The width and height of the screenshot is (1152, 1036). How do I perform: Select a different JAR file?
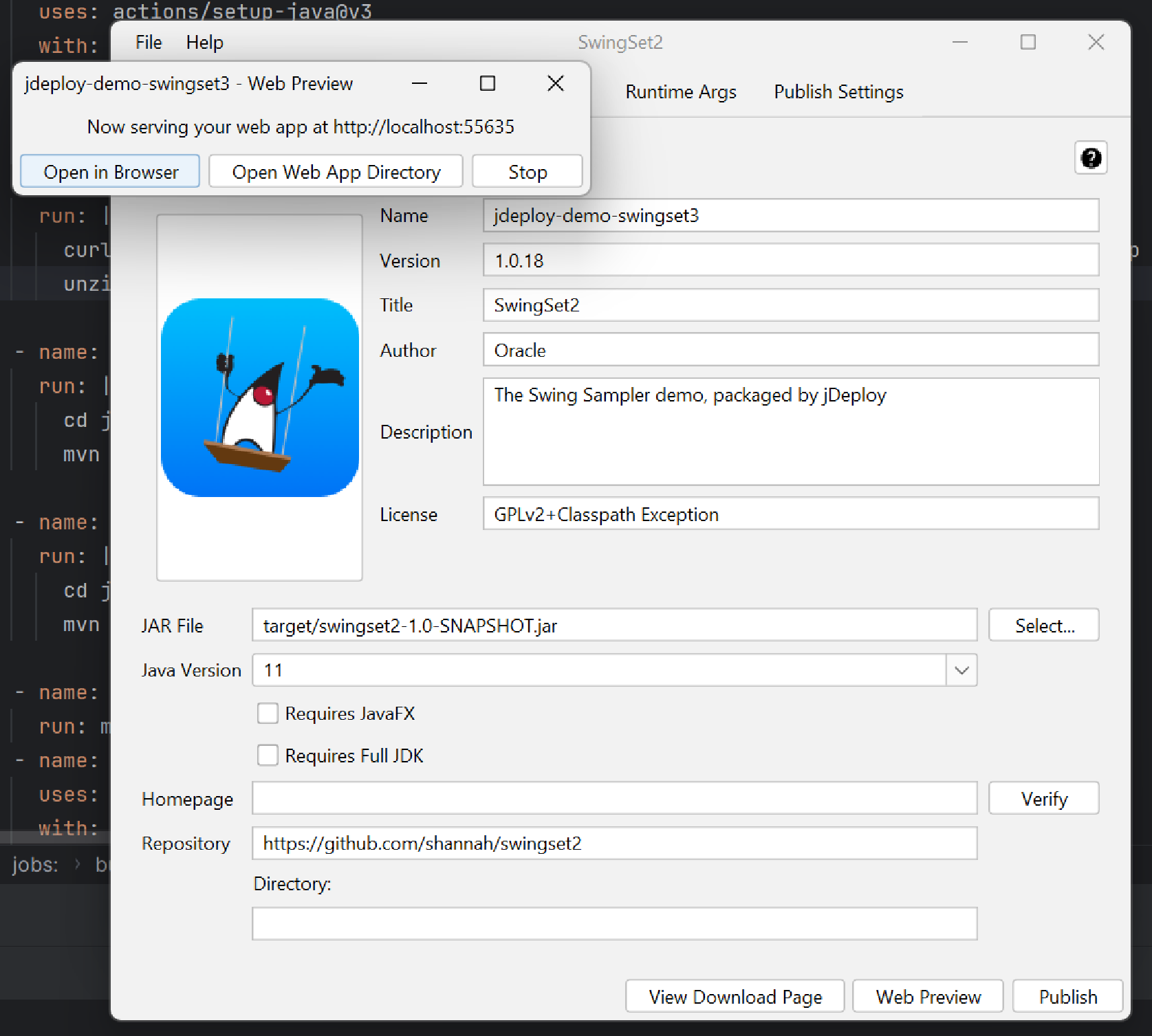(1043, 625)
